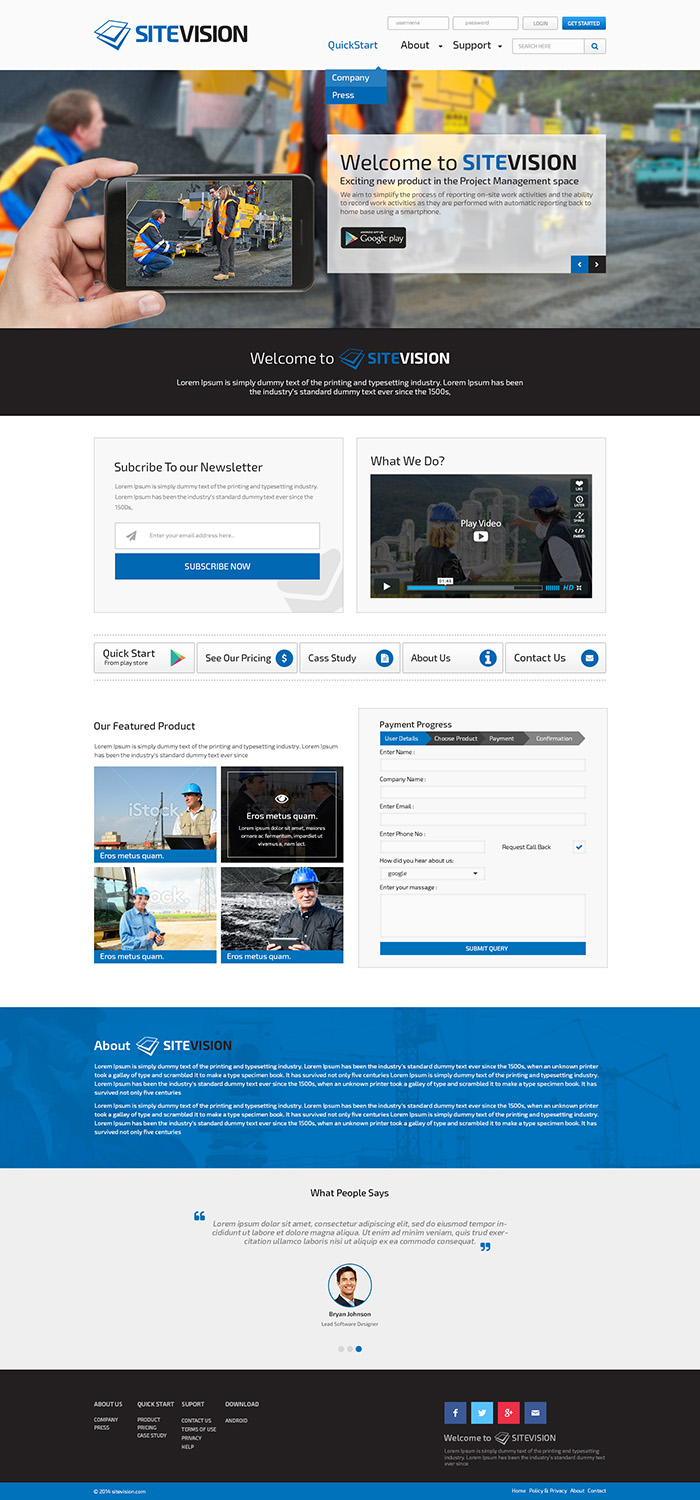
Task: Click the username input field
Action: coord(418,23)
